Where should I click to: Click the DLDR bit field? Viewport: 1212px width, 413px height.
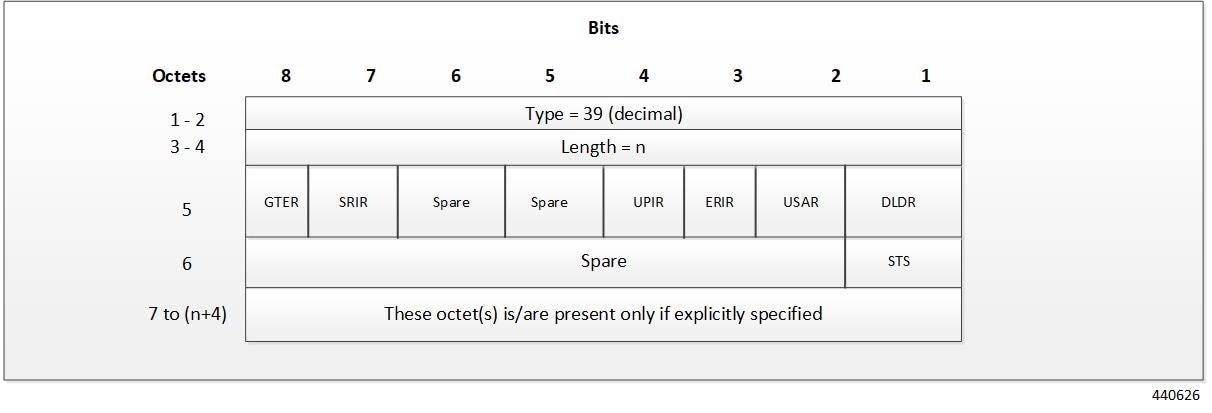(x=903, y=202)
